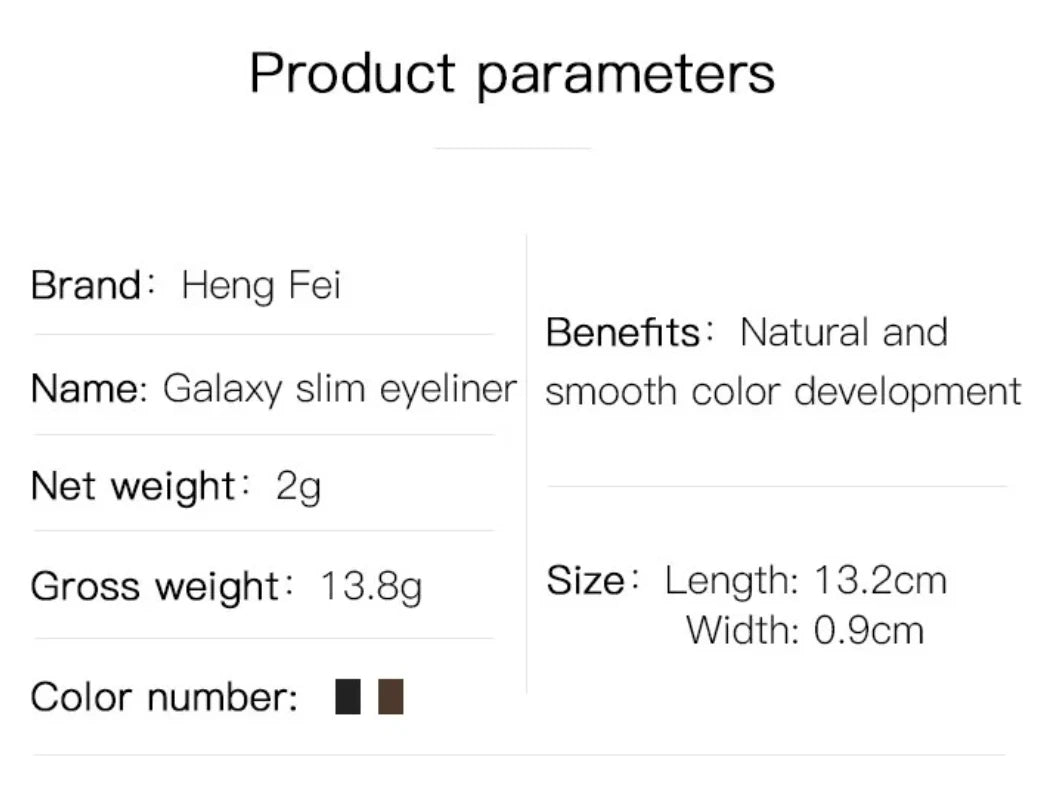Click the short divider under the heading
This screenshot has width=1044, height=800.
[512, 148]
